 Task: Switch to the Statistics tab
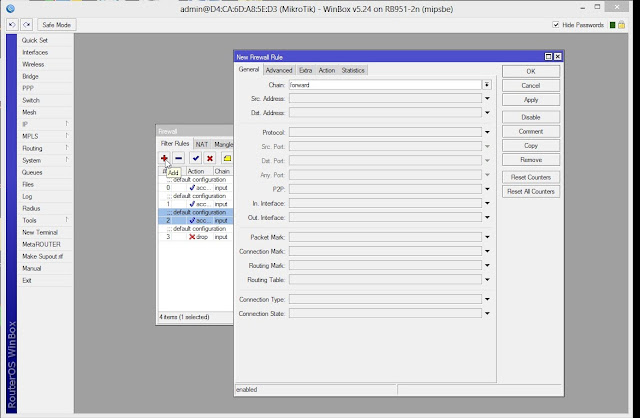pos(353,70)
